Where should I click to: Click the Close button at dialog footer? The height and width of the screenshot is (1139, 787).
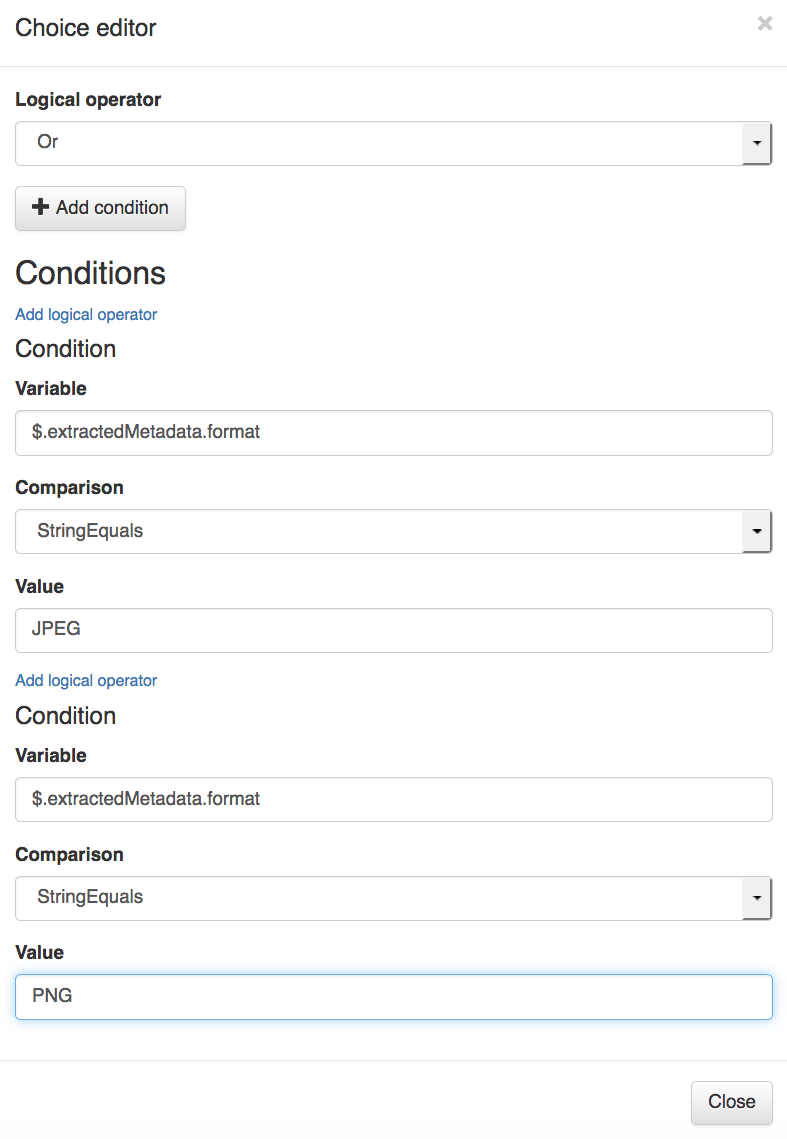[731, 1102]
